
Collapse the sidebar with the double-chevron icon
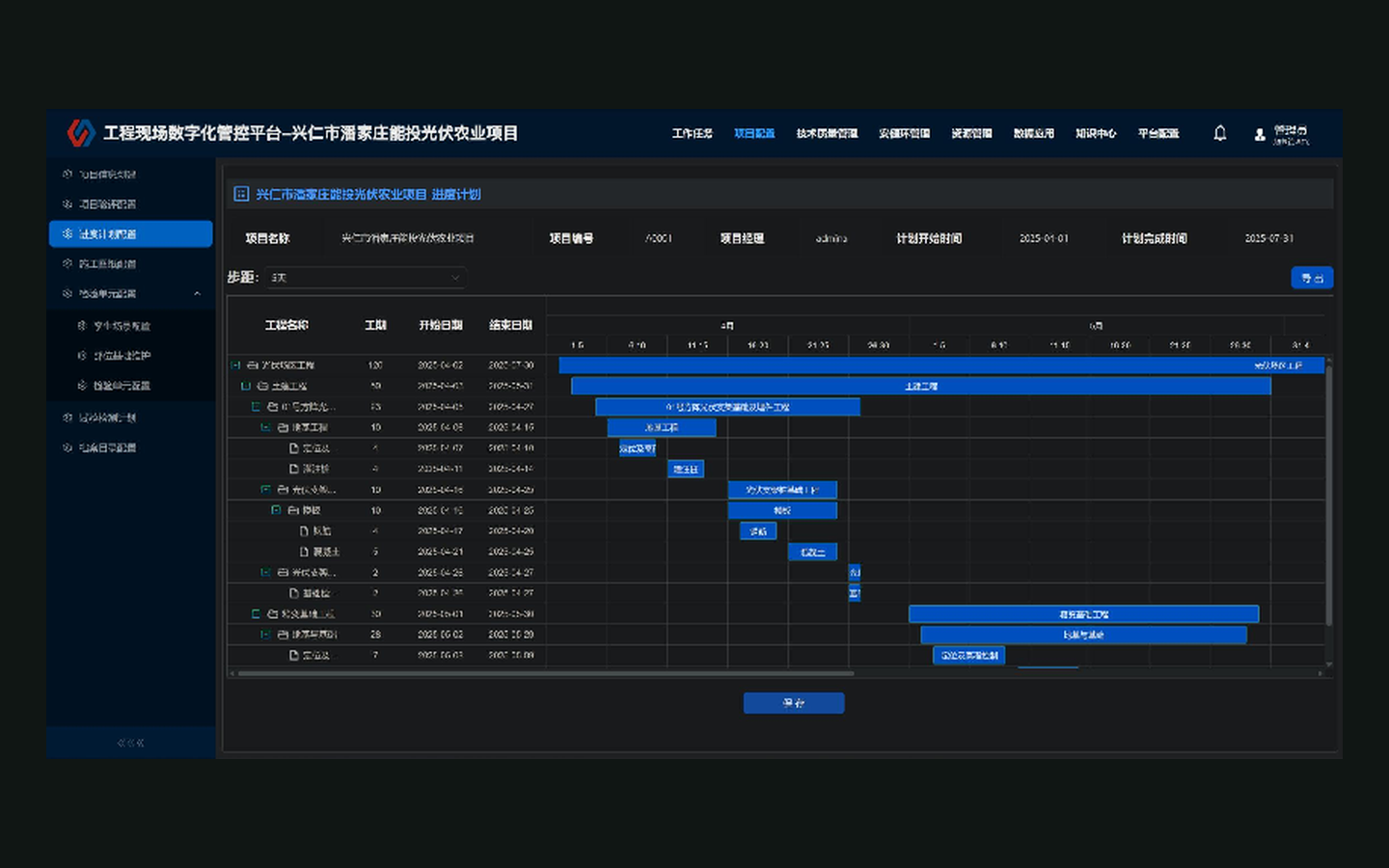[130, 743]
